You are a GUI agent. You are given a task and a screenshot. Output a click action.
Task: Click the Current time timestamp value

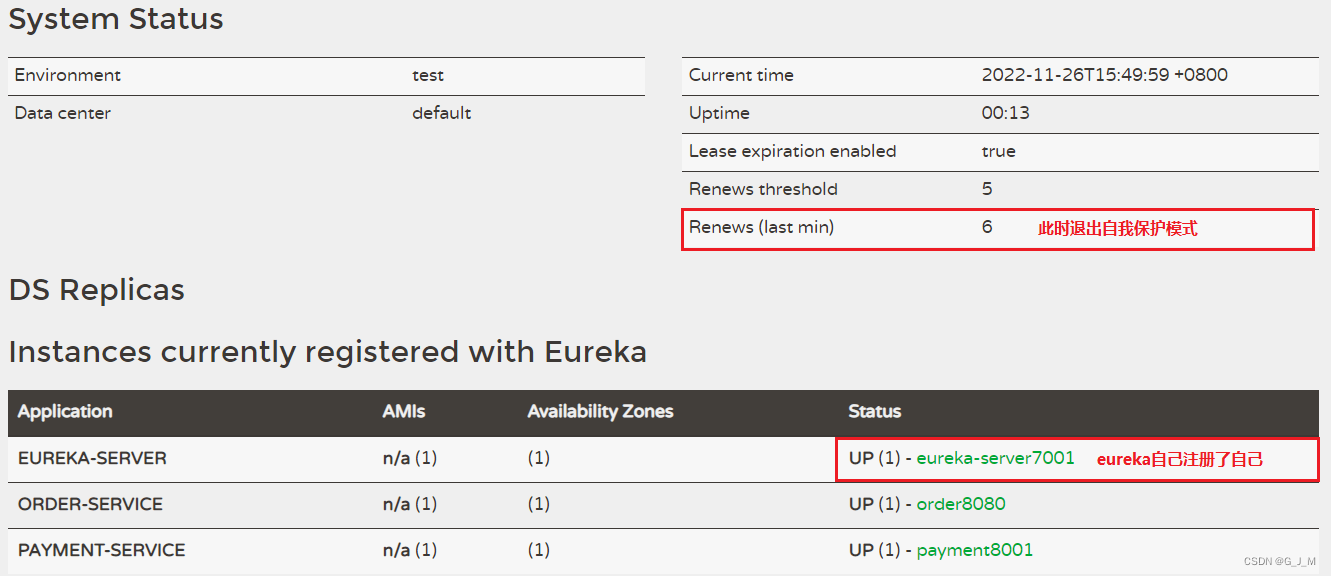(x=1104, y=75)
